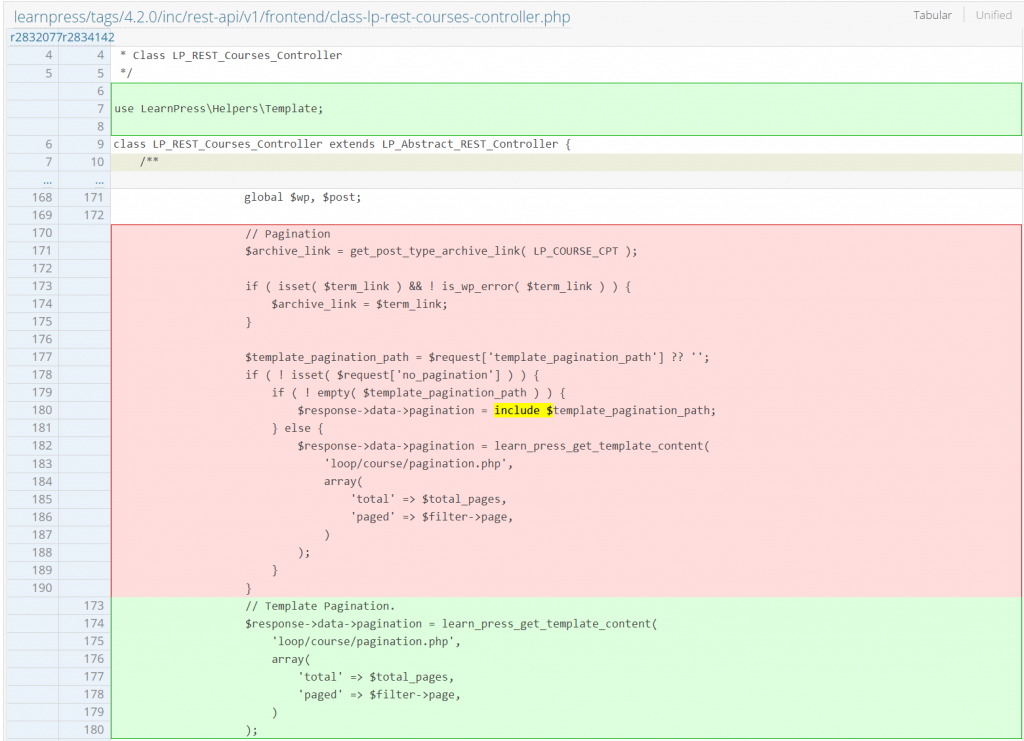This screenshot has width=1024, height=741.
Task: Open the class-lp-rest-courses-controller.php file path link
Action: coord(291,17)
